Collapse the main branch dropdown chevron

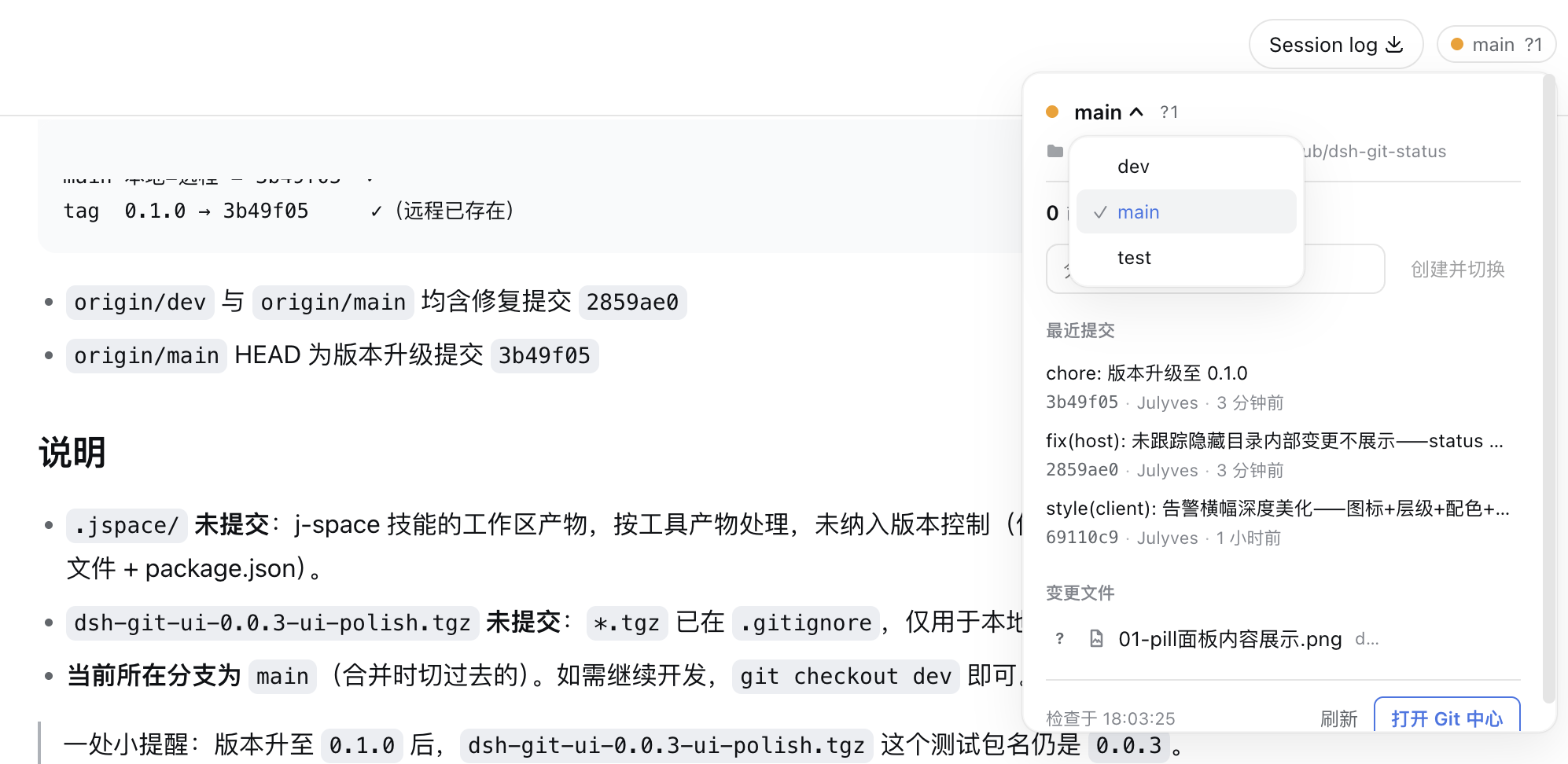(x=1136, y=112)
